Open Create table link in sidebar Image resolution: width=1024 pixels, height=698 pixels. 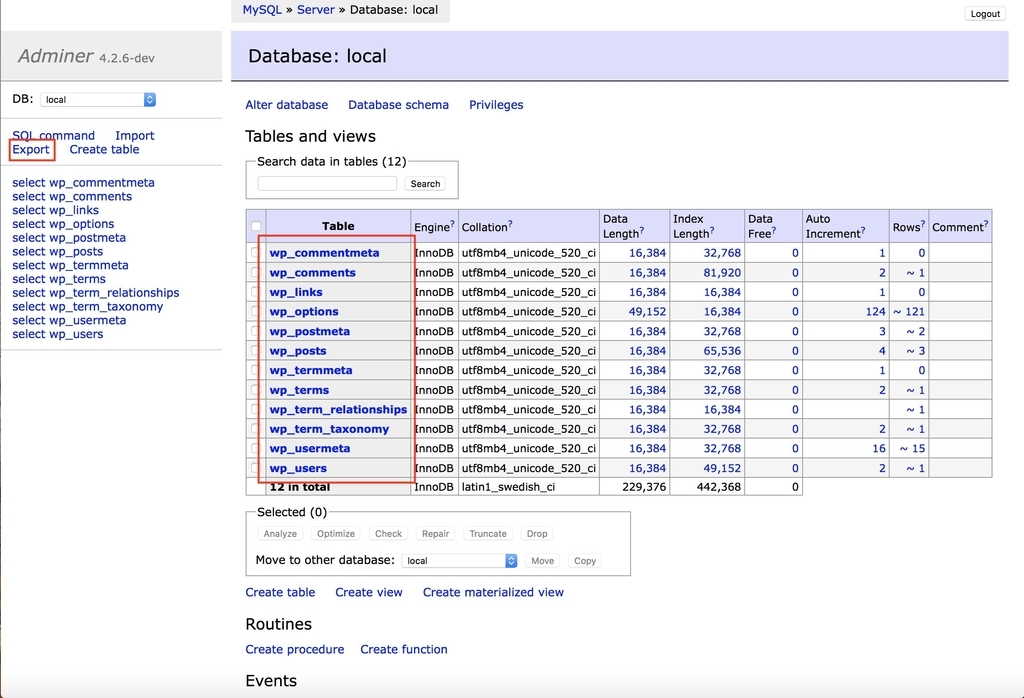coord(104,150)
